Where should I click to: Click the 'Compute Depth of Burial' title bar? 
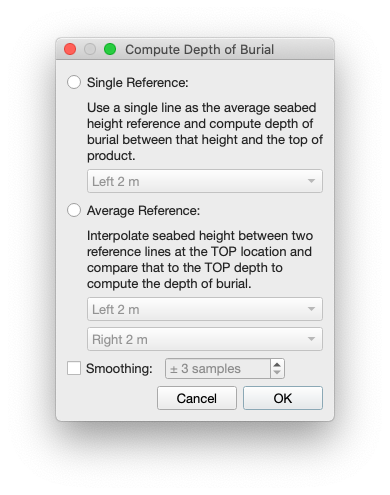coord(199,49)
